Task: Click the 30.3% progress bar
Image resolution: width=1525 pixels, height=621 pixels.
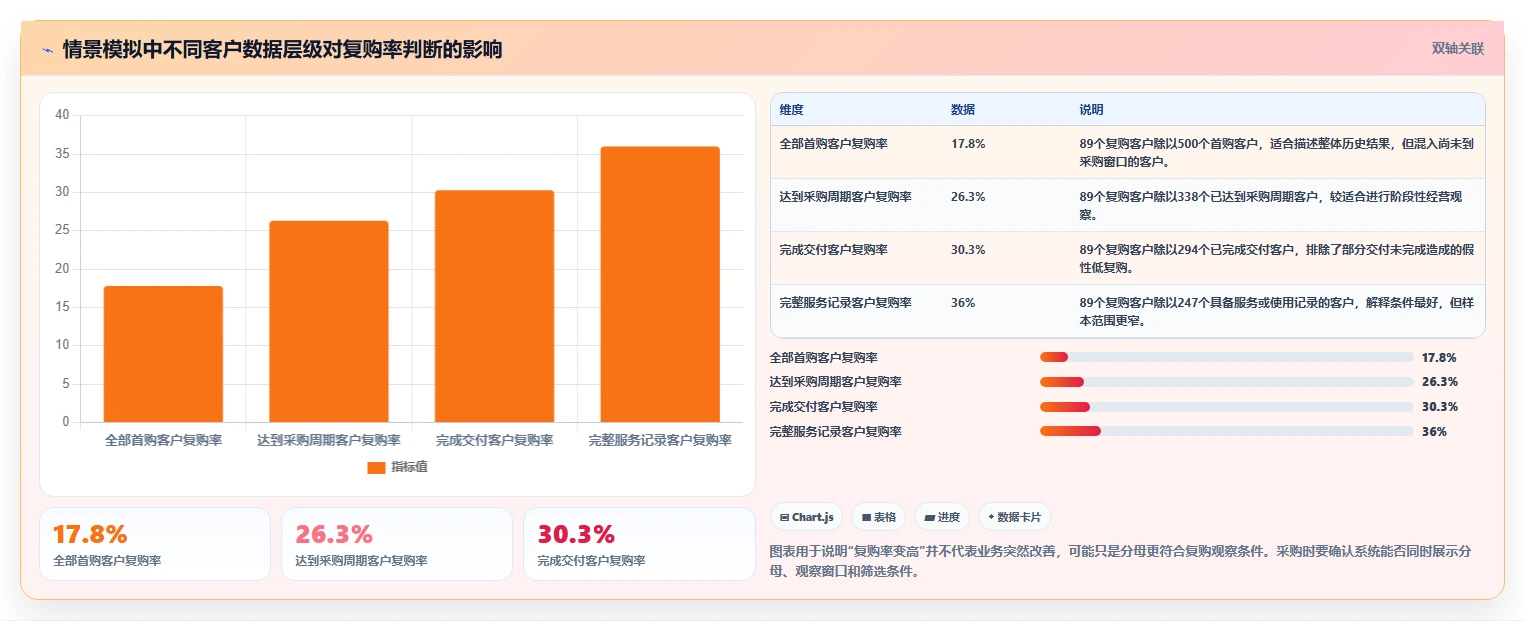Action: [1227, 407]
